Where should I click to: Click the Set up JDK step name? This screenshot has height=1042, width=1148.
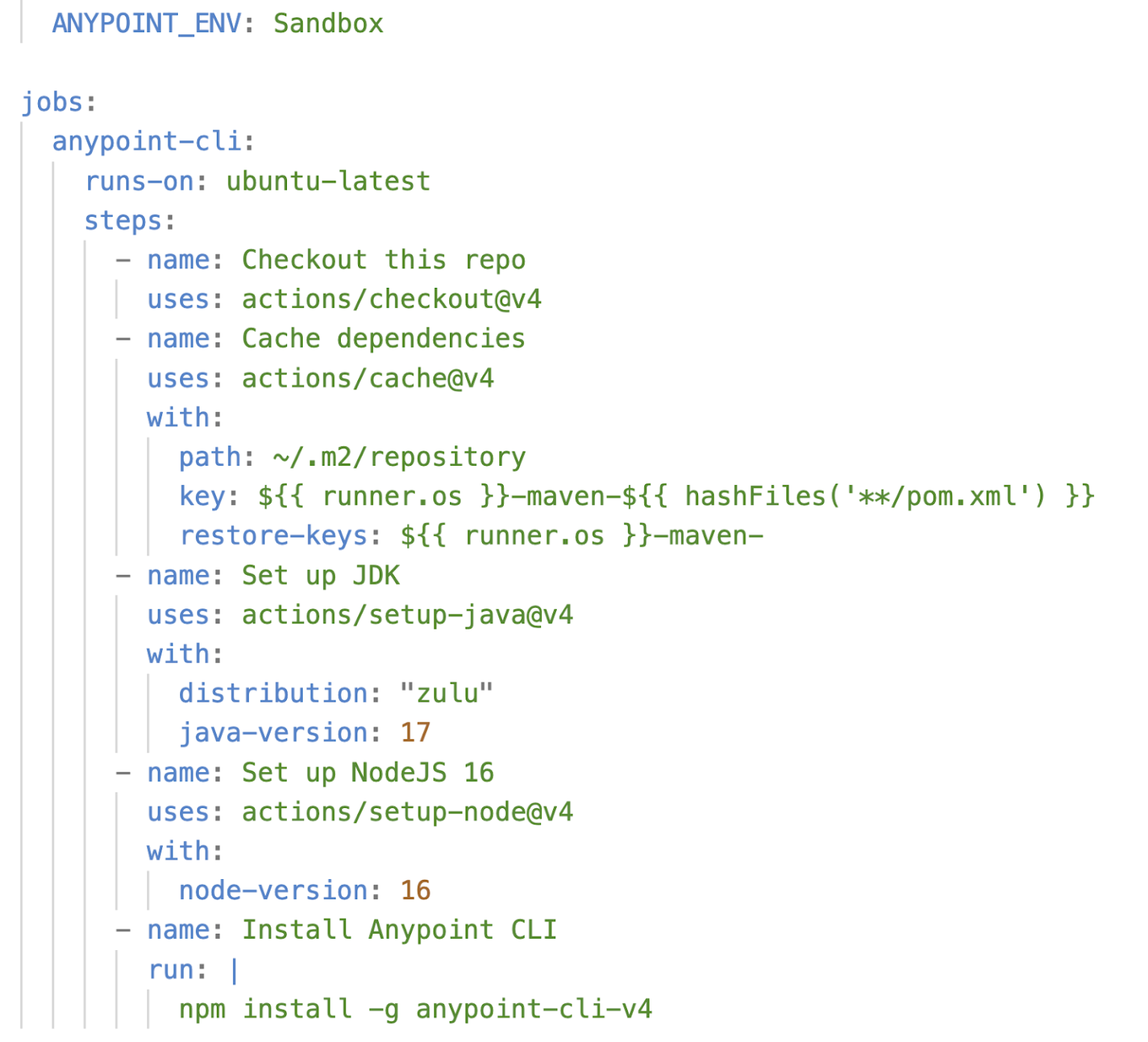click(x=321, y=576)
